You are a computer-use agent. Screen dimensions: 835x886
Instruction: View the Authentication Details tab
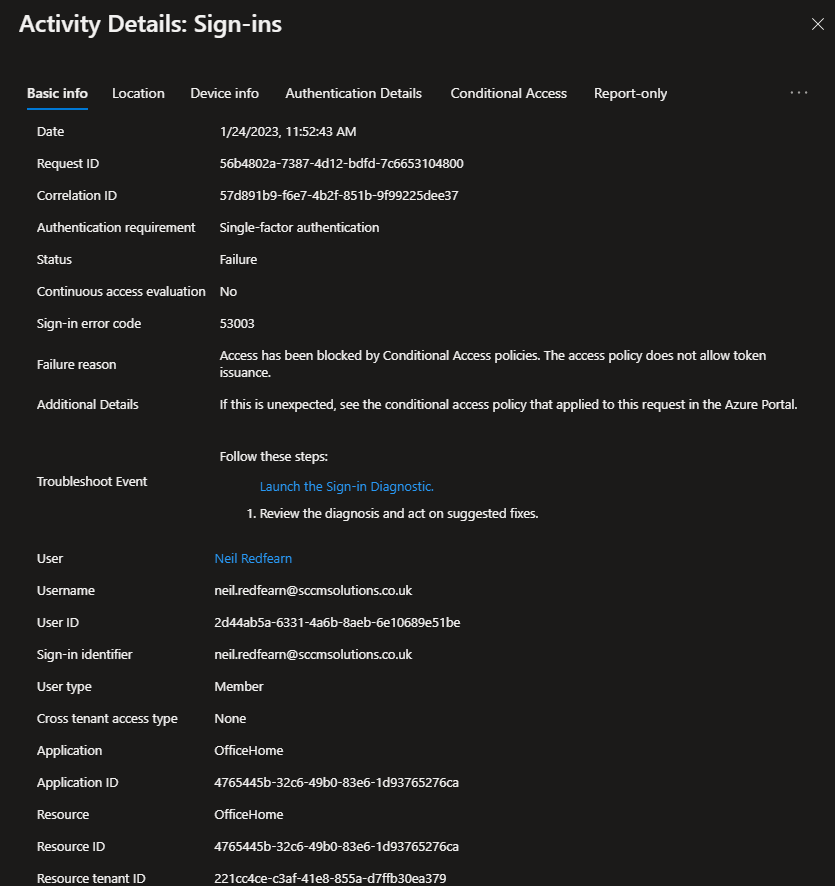click(354, 93)
